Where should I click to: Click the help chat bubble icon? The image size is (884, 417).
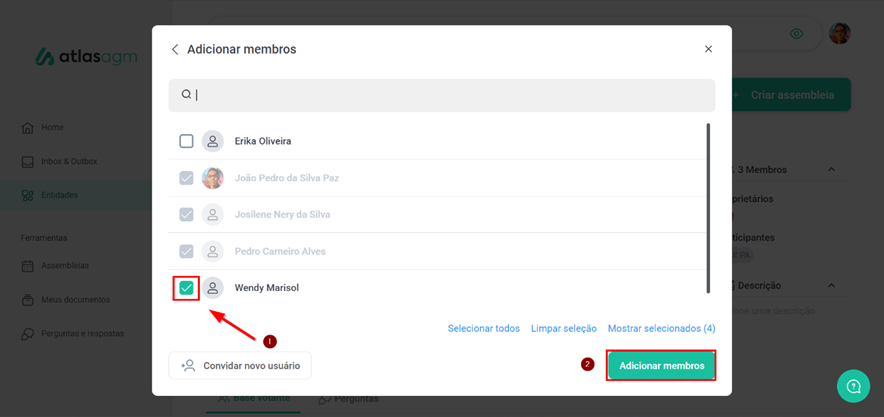(853, 386)
